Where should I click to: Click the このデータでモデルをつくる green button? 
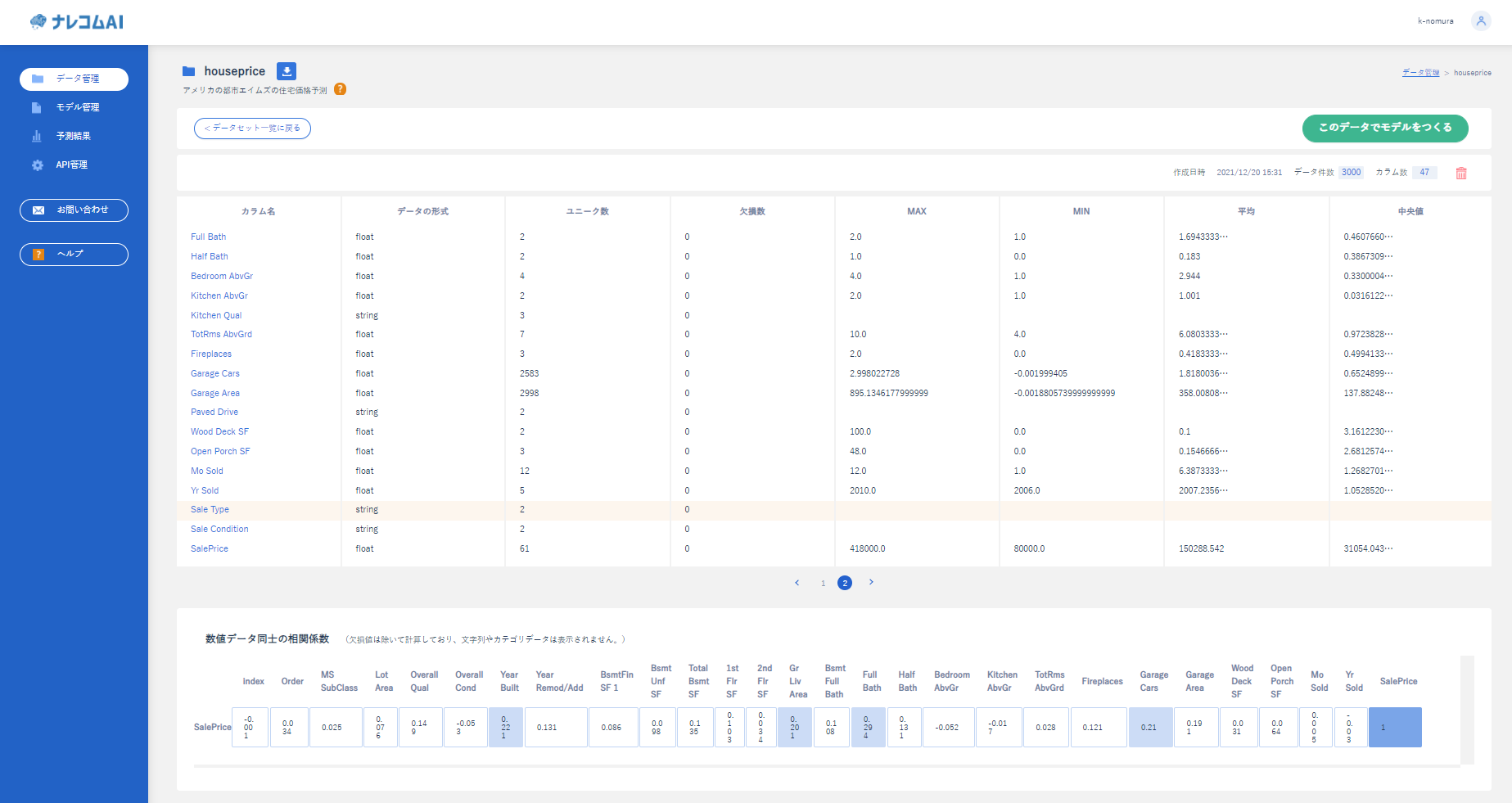point(1384,129)
